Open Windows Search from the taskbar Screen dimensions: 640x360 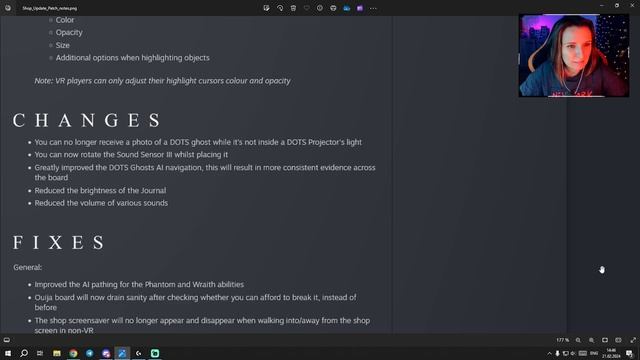pos(24,353)
